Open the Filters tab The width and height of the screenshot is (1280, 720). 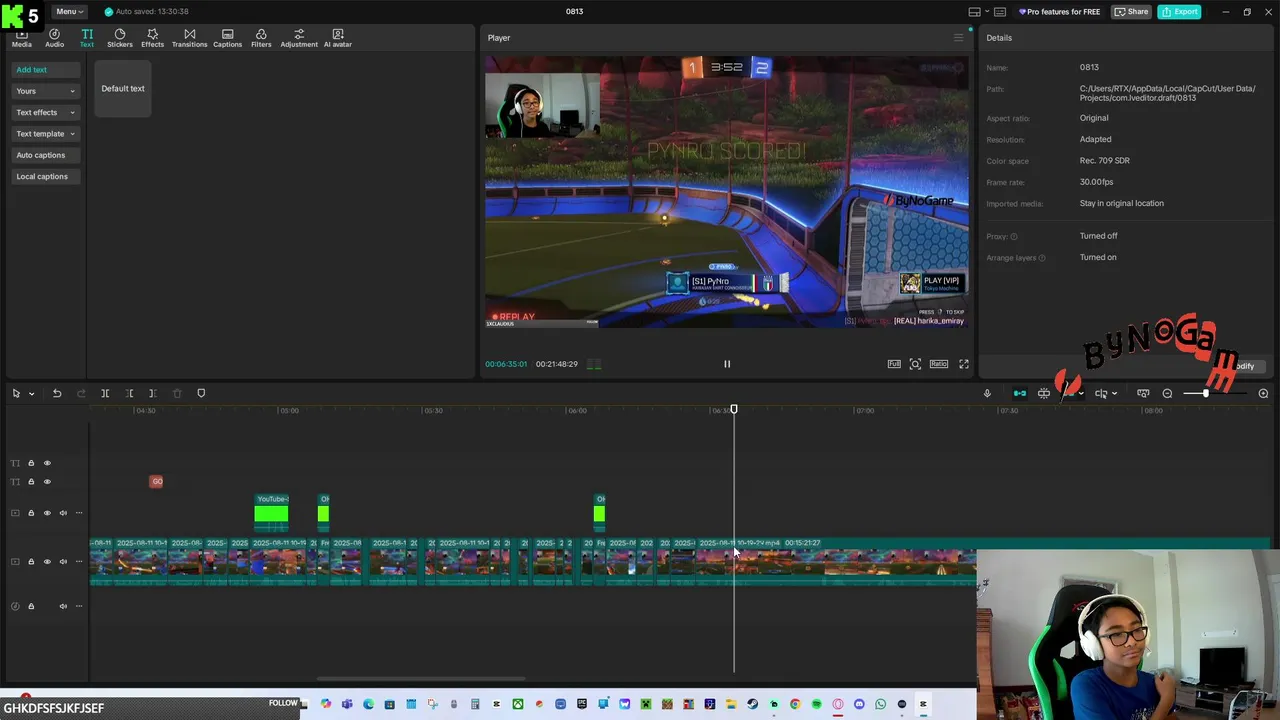click(x=261, y=38)
